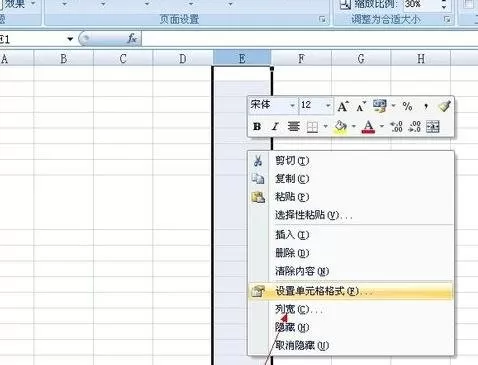The image size is (478, 365).
Task: Apply percent style format
Action: (407, 106)
